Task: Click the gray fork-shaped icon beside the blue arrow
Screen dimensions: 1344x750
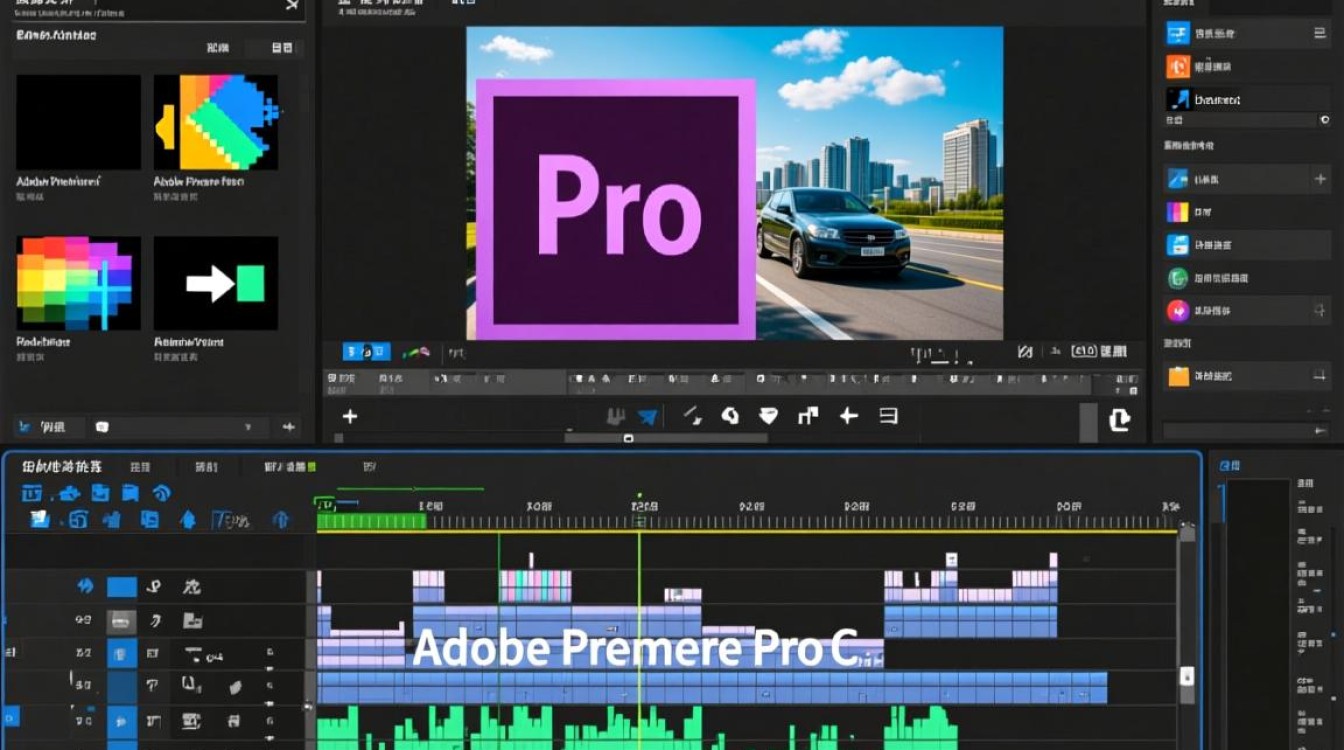Action: [617, 416]
